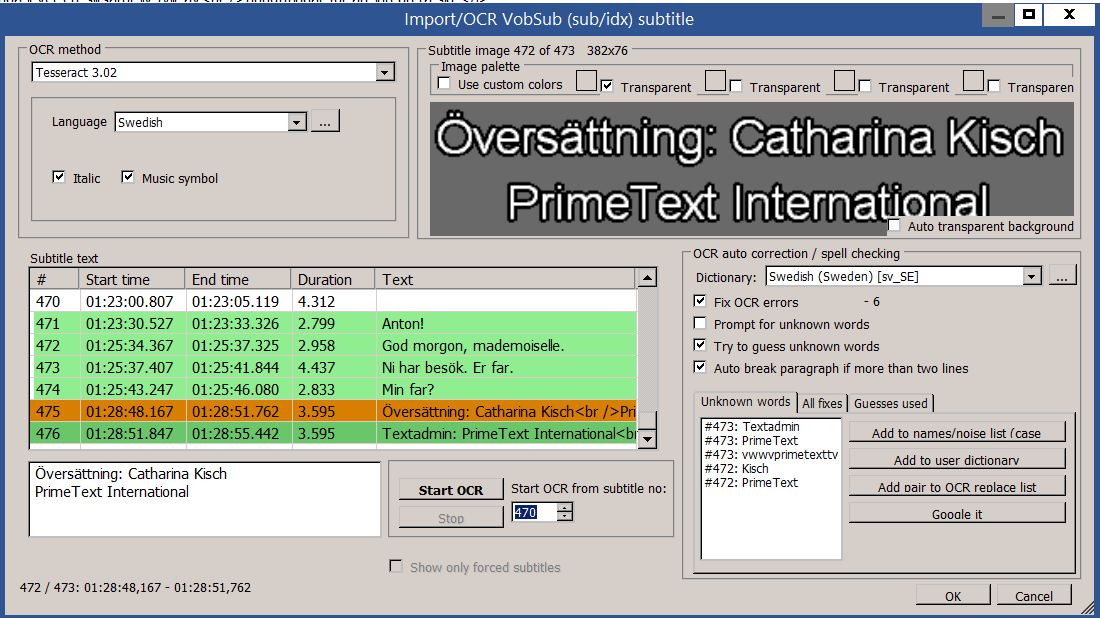
Task: Select row 475 Översättning: Catharina Kisch
Action: (x=333, y=412)
